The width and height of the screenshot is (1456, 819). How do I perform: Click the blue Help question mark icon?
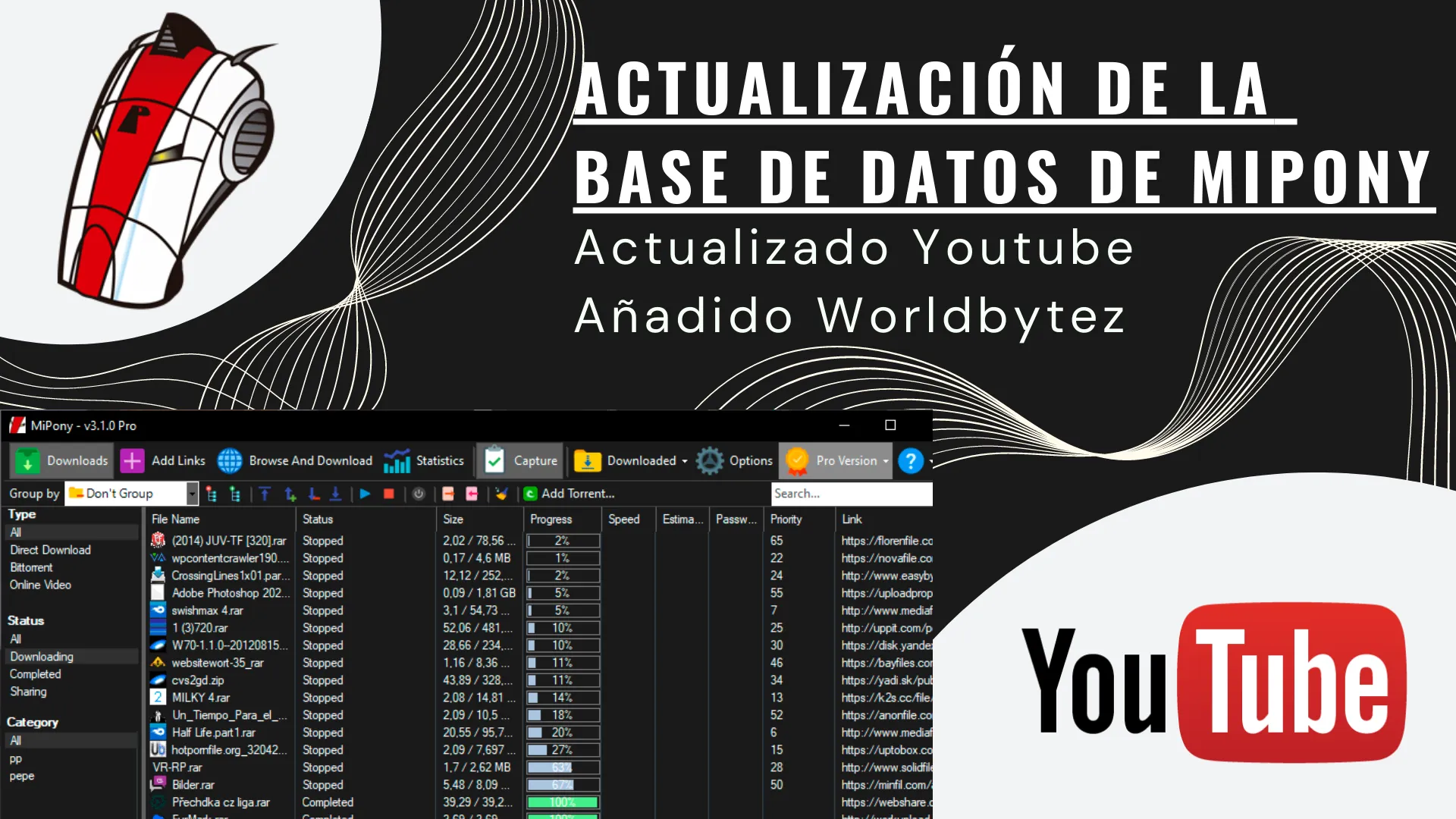point(911,460)
